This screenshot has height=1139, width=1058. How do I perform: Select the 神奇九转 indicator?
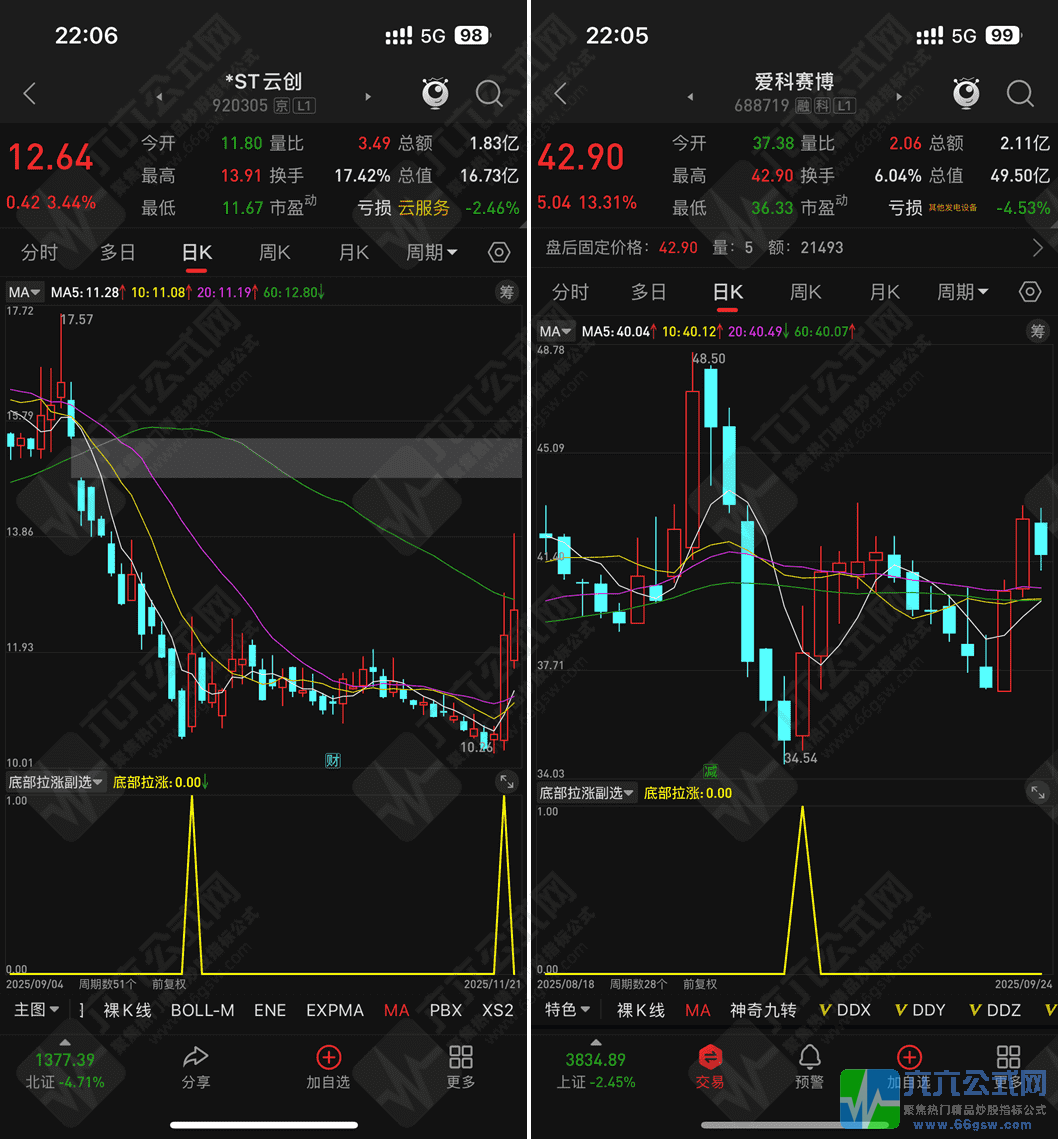point(763,1010)
